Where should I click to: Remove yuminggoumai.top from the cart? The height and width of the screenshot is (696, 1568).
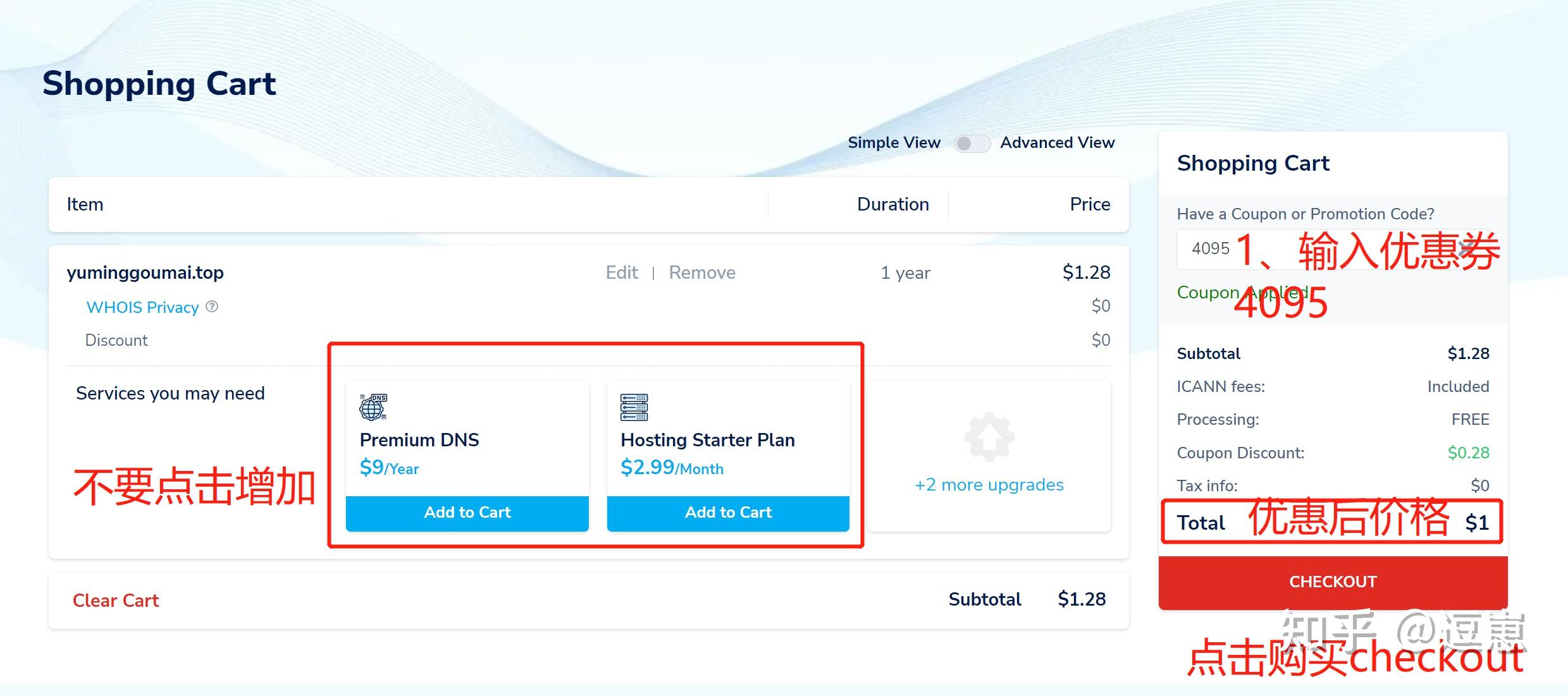point(702,272)
